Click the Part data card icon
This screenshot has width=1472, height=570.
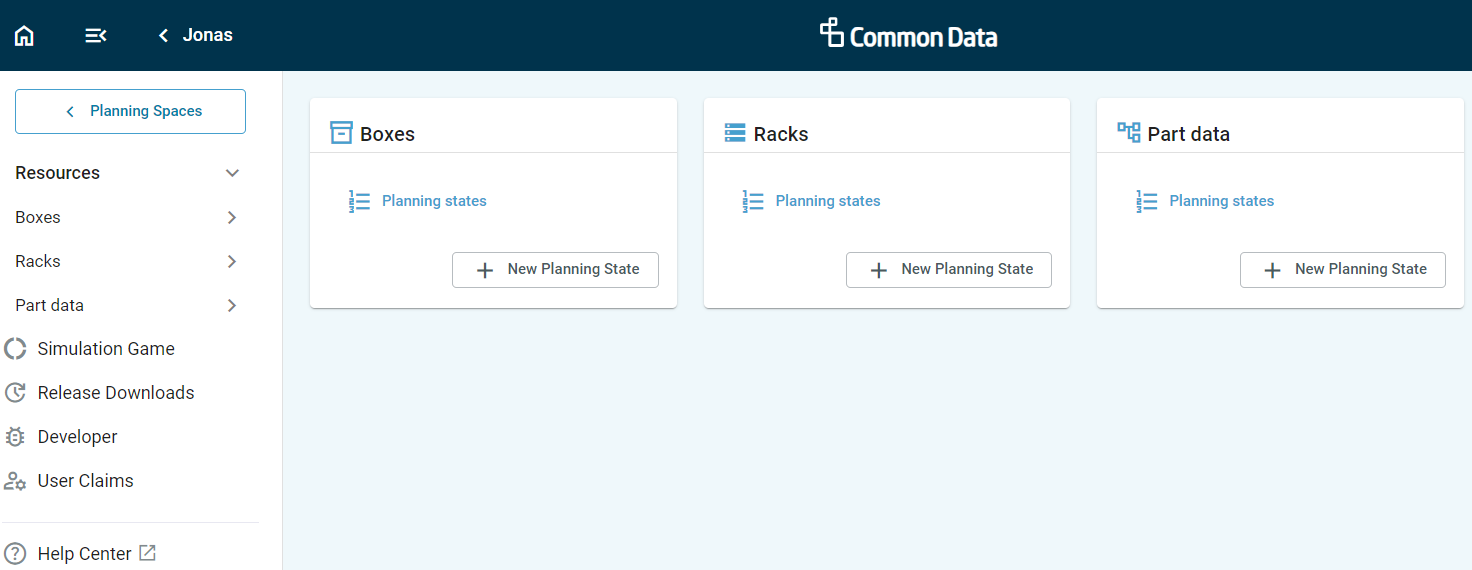click(1129, 133)
